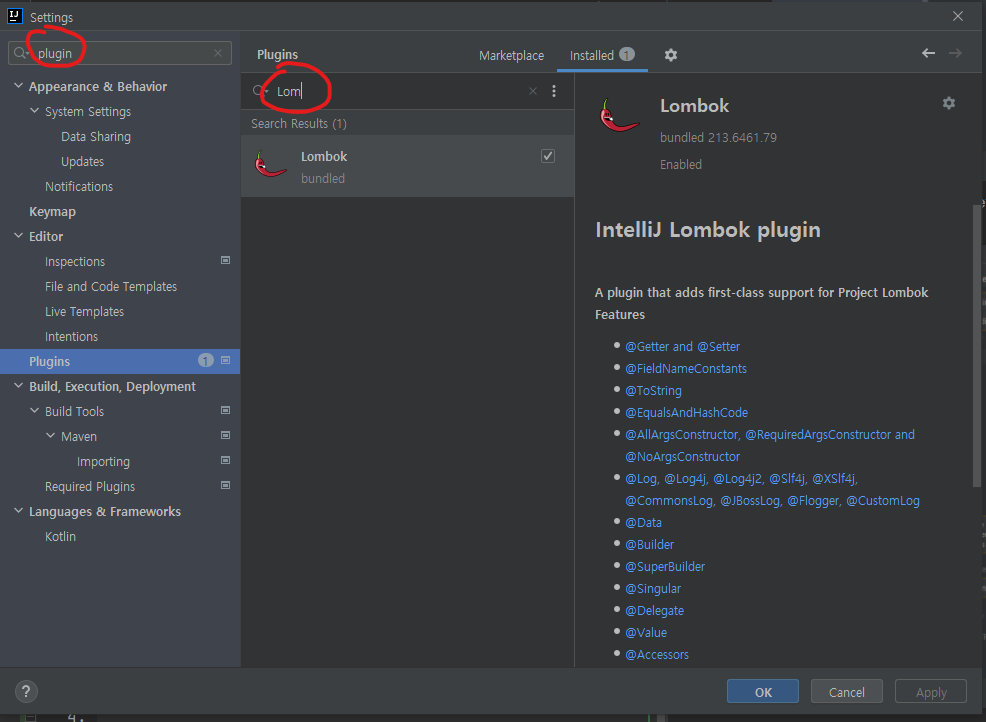Click the large Lombok logo in details
This screenshot has width=986, height=722.
[619, 116]
